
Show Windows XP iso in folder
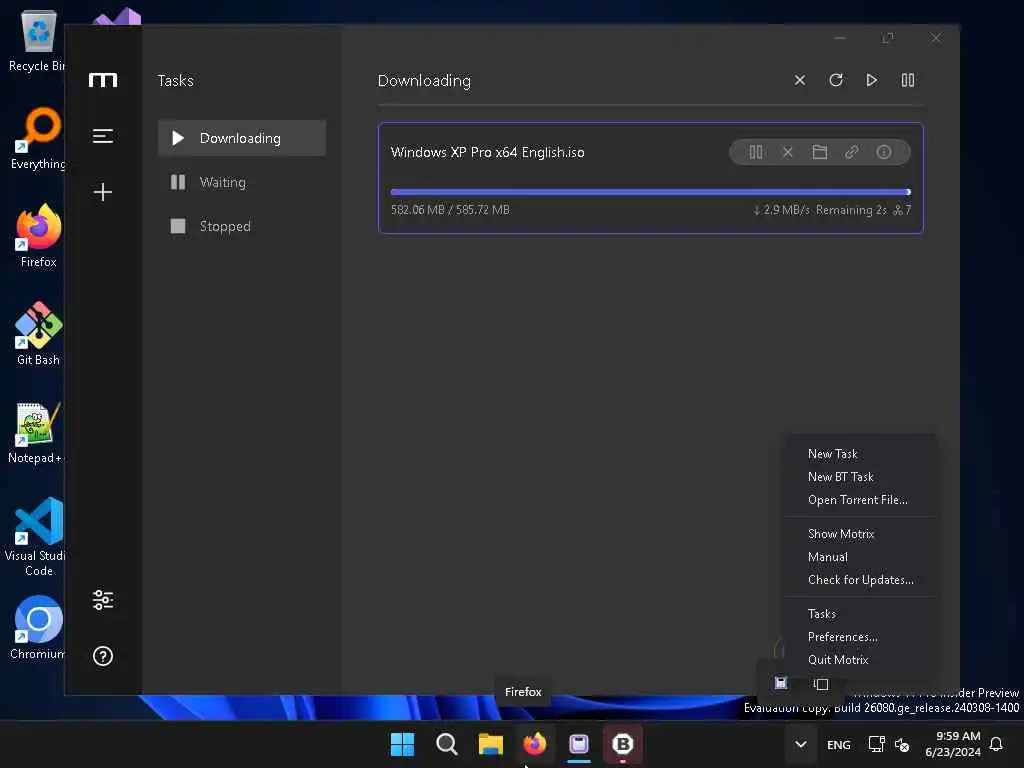820,152
